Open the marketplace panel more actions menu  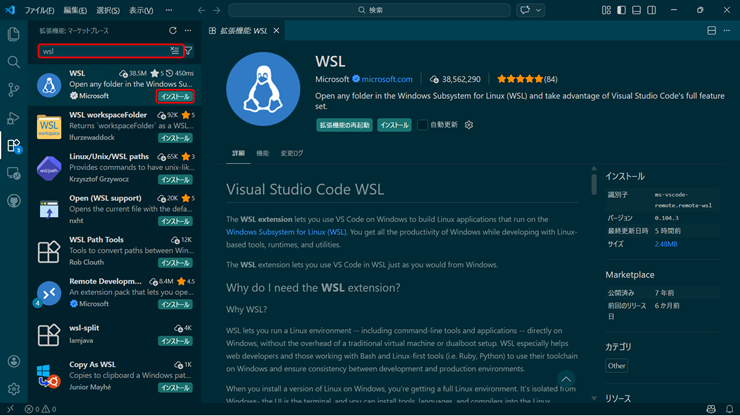coord(188,31)
